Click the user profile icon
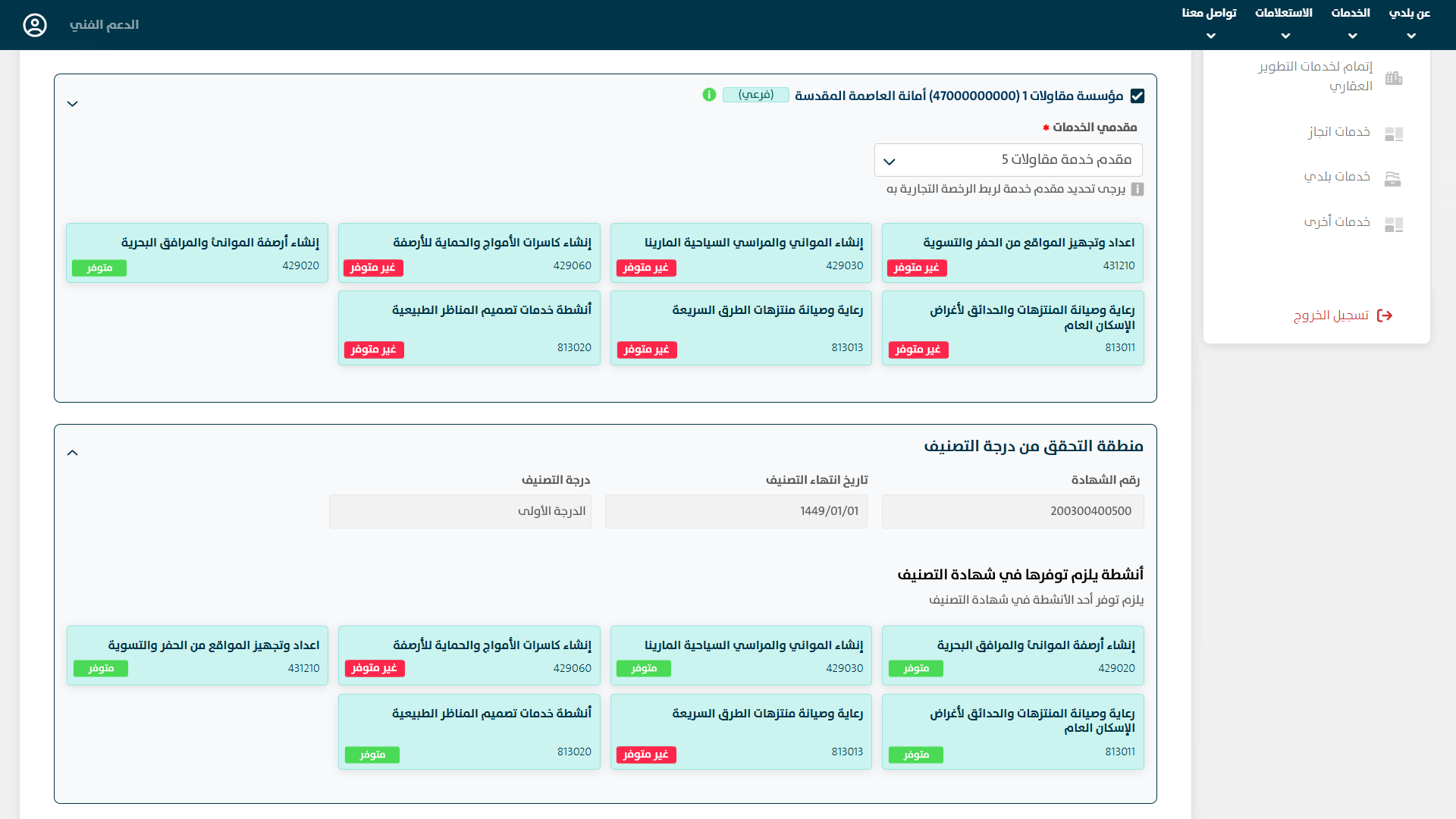Screen dimensions: 1456x819 [x=35, y=25]
